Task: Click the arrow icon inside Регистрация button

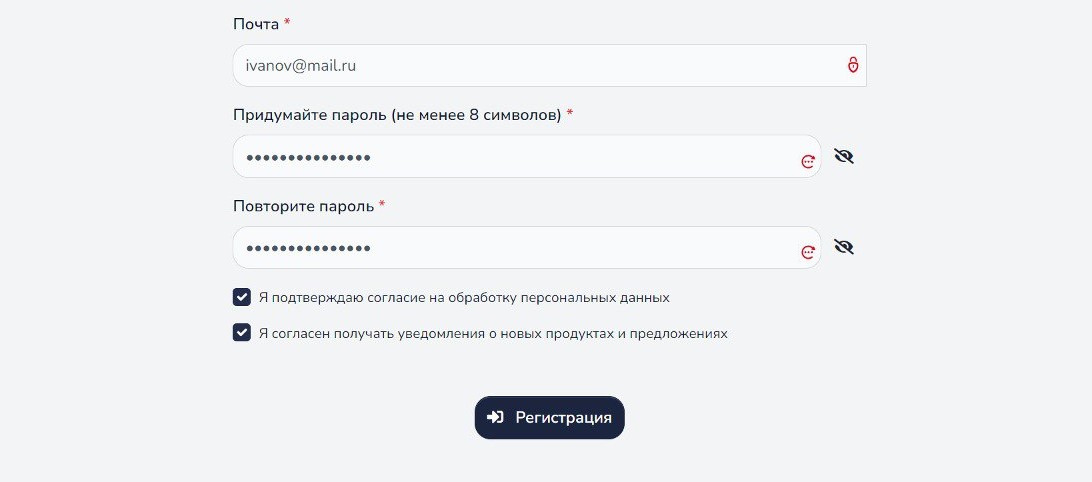Action: coord(495,417)
